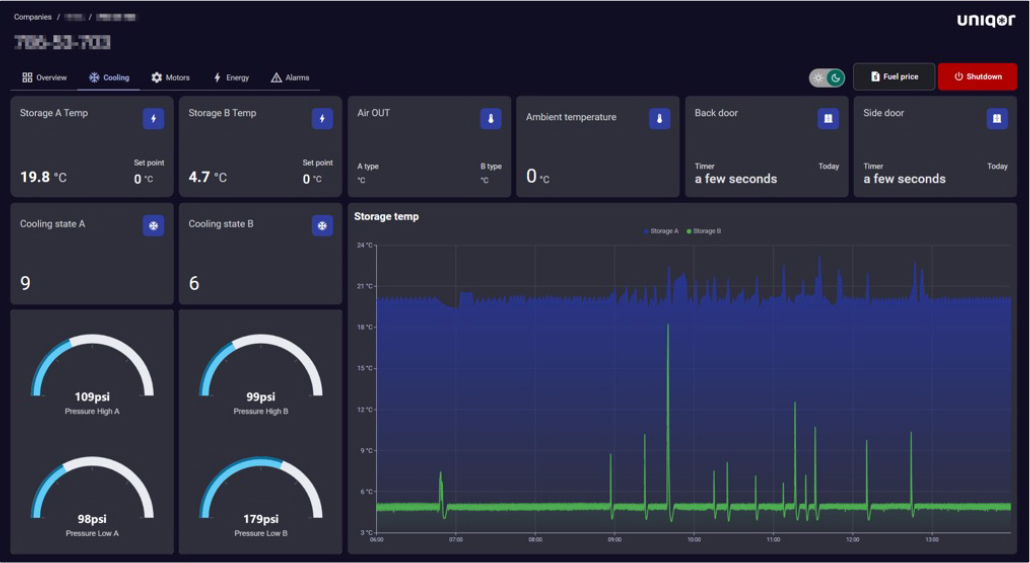This screenshot has height=563, width=1030.
Task: Switch to the Motors tab
Action: 170,78
